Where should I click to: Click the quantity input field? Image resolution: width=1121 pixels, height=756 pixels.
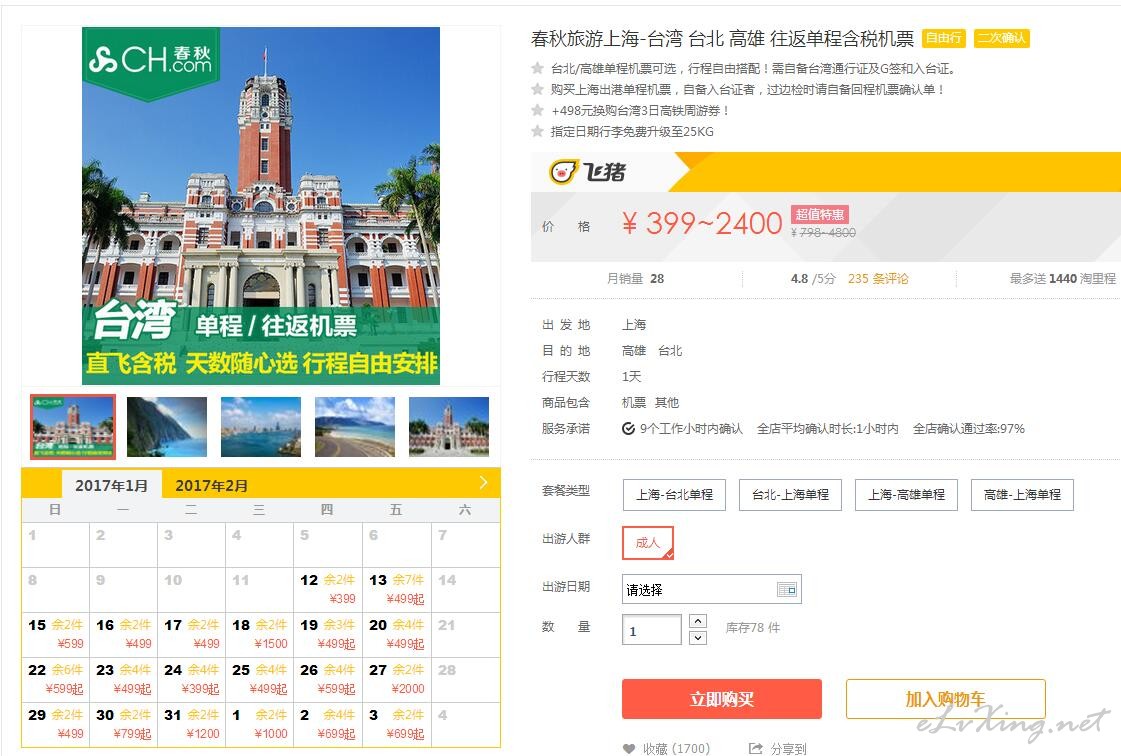click(x=651, y=631)
